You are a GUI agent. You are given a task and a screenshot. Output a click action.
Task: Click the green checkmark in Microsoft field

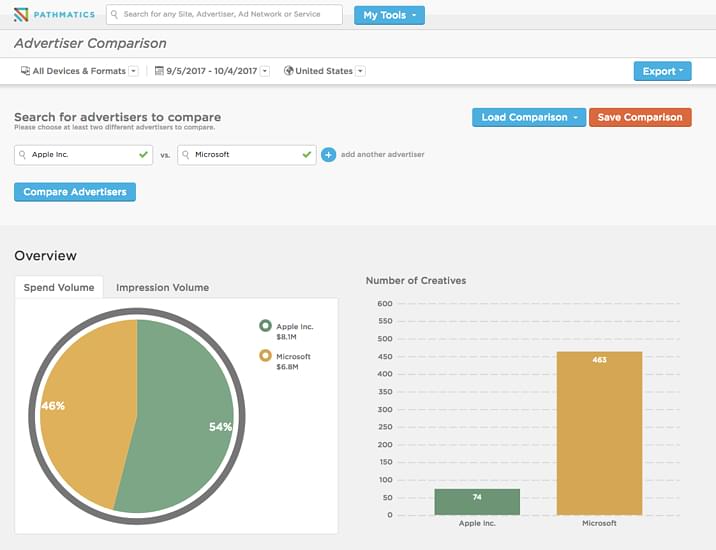click(x=307, y=155)
